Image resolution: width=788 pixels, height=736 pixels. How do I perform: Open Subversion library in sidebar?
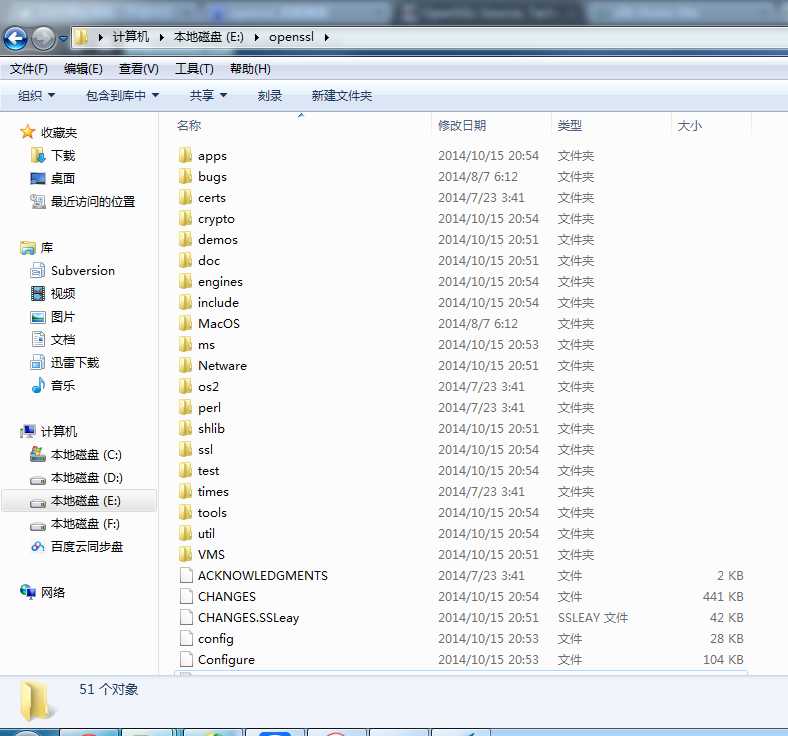pos(73,270)
